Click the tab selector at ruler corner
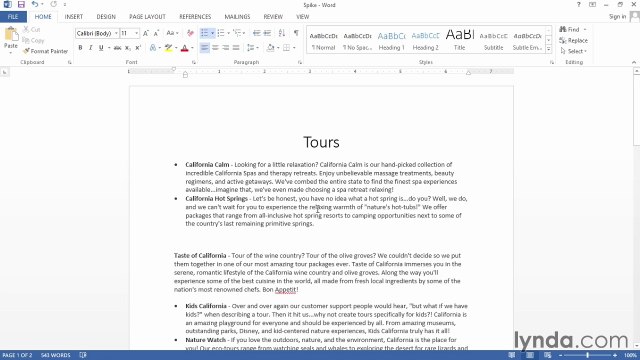The width and height of the screenshot is (640, 360). pos(4,72)
